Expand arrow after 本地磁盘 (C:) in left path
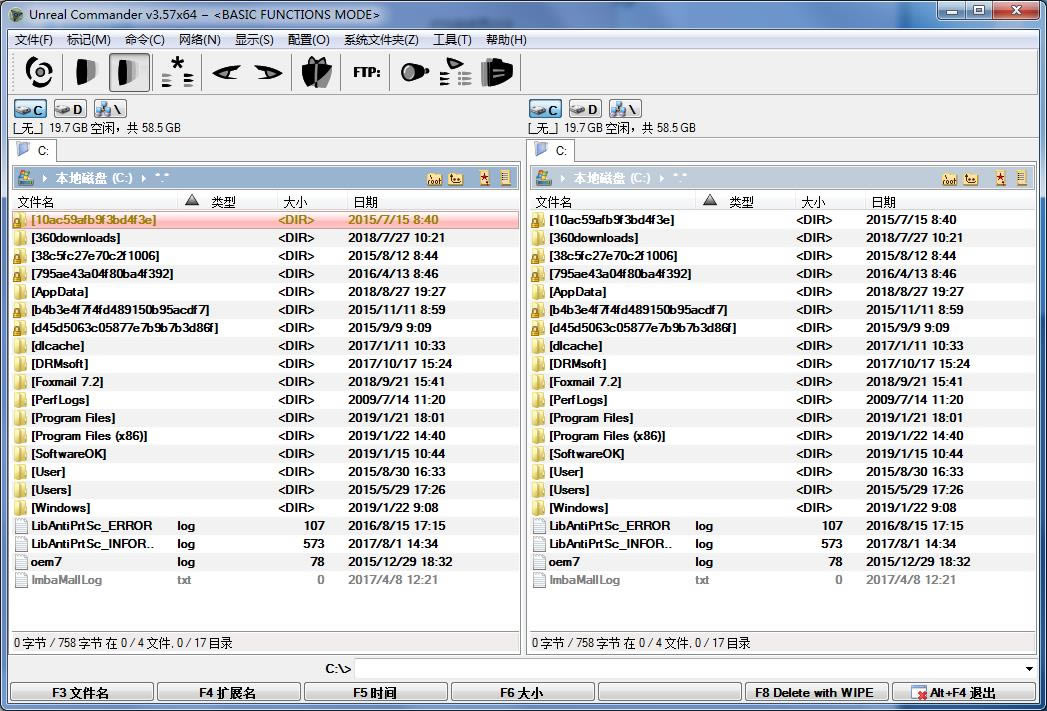 click(144, 178)
